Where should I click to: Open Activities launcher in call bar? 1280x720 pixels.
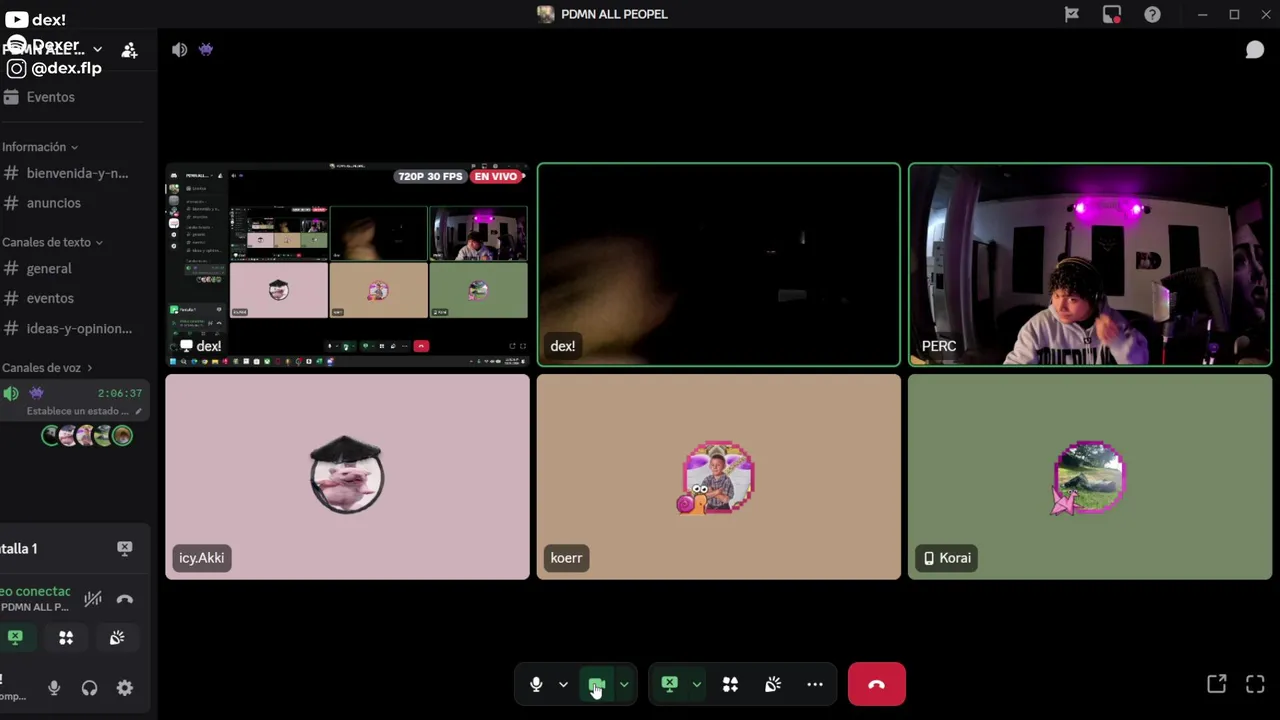[730, 685]
